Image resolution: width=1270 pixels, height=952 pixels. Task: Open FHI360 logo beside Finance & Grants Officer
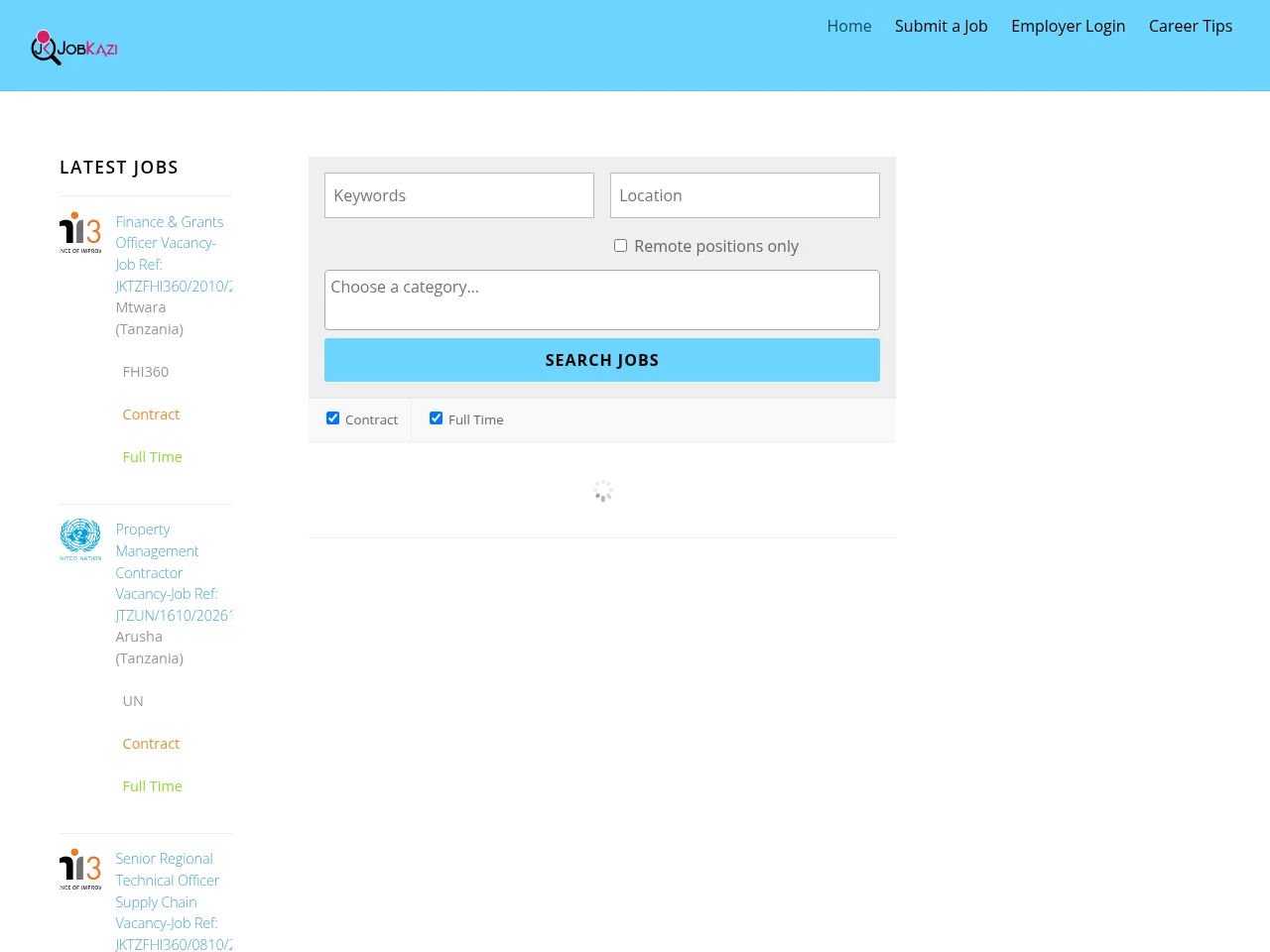tap(80, 232)
